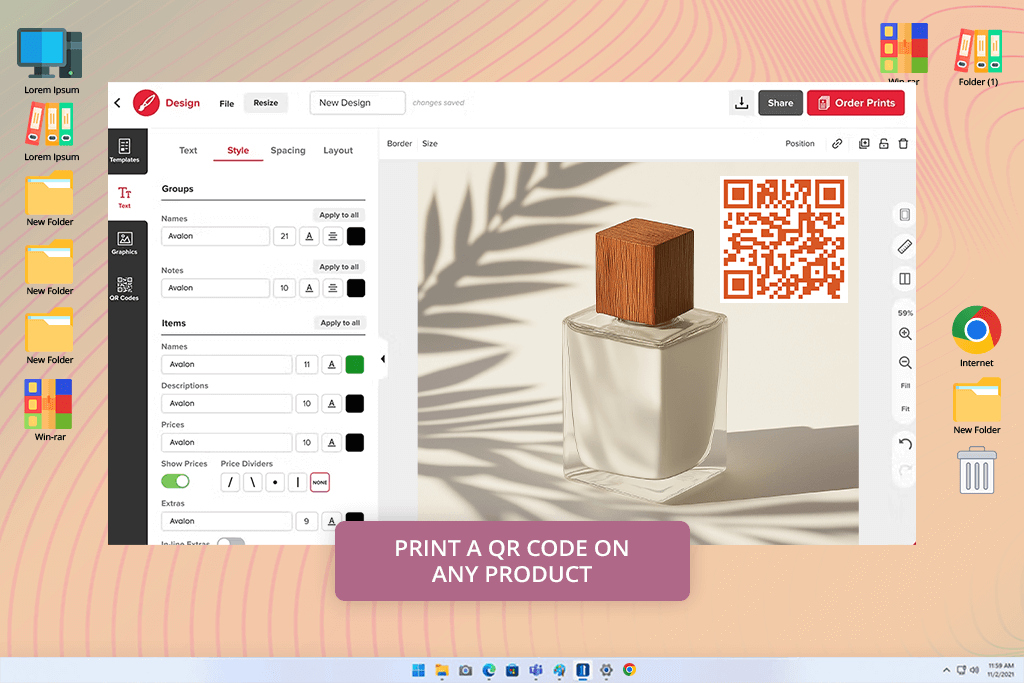The image size is (1024, 683).
Task: Apply Notes style to all
Action: pos(339,266)
